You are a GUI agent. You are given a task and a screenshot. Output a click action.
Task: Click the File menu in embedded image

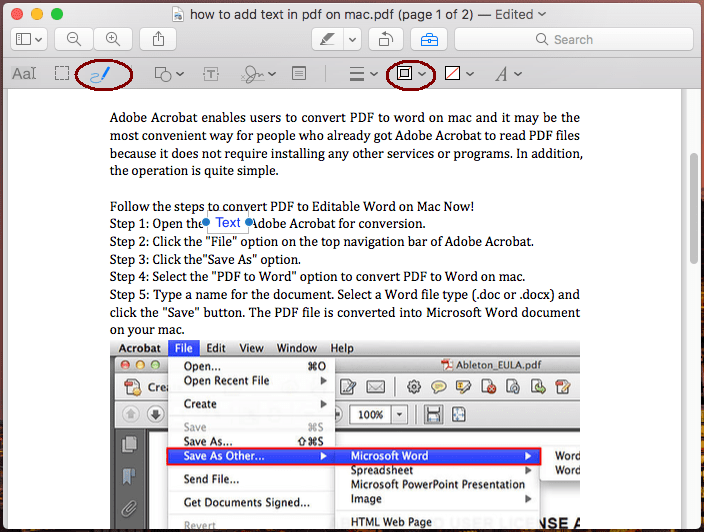pyautogui.click(x=184, y=348)
